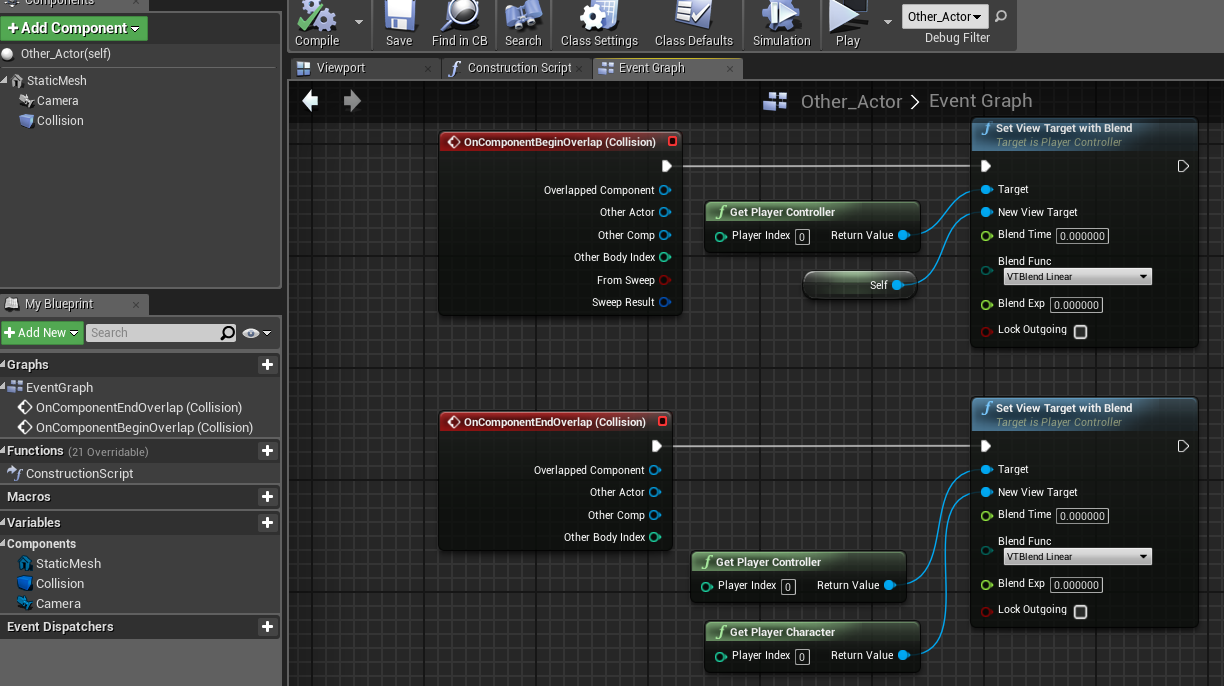Screen dimensions: 1224x686
Task: Navigate forward in graph history
Action: point(352,101)
